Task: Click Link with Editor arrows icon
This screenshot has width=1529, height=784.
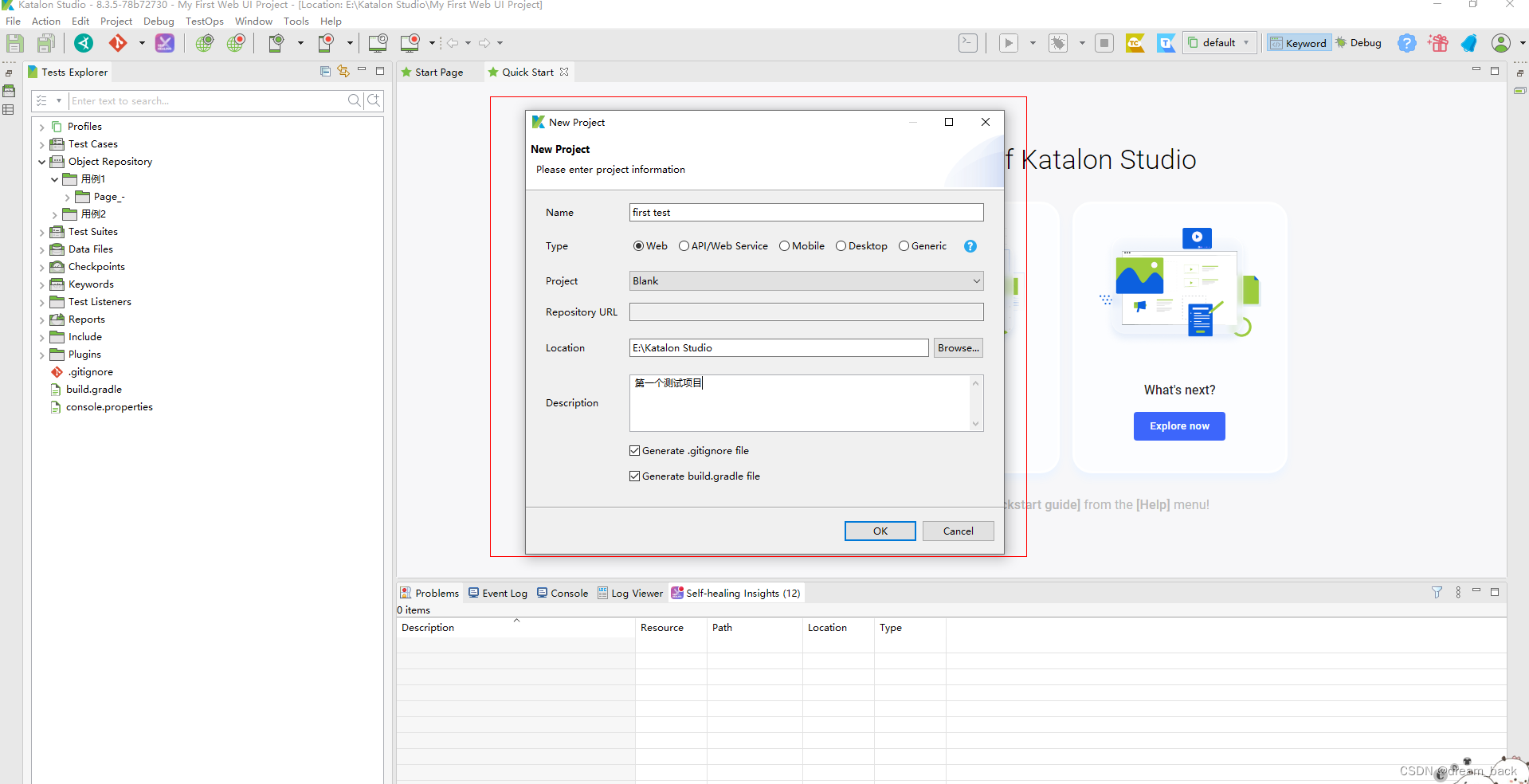Action: pyautogui.click(x=343, y=71)
